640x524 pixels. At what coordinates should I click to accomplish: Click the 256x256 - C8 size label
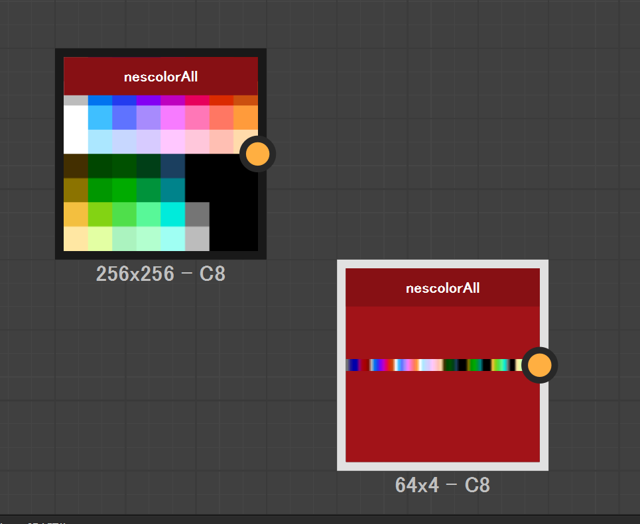(160, 273)
